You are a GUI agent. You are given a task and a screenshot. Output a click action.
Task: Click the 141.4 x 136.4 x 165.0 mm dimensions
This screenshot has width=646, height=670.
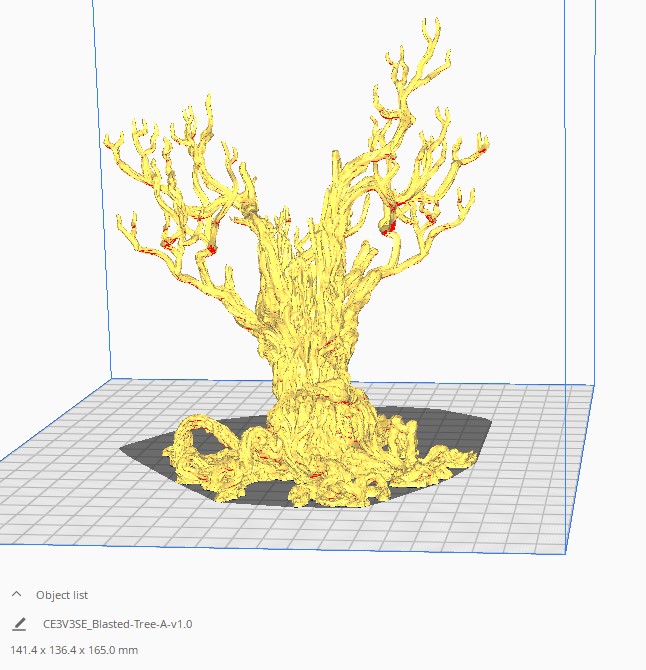(74, 650)
